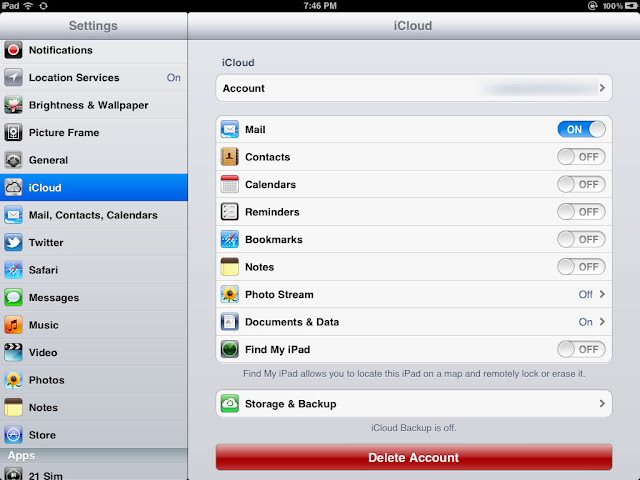The height and width of the screenshot is (480, 640).
Task: Tap the Notifications icon in sidebar
Action: 13,50
